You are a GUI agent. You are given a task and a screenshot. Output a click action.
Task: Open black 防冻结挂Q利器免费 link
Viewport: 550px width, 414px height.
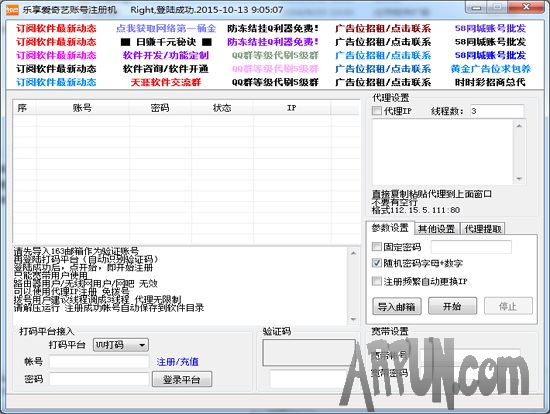273,28
